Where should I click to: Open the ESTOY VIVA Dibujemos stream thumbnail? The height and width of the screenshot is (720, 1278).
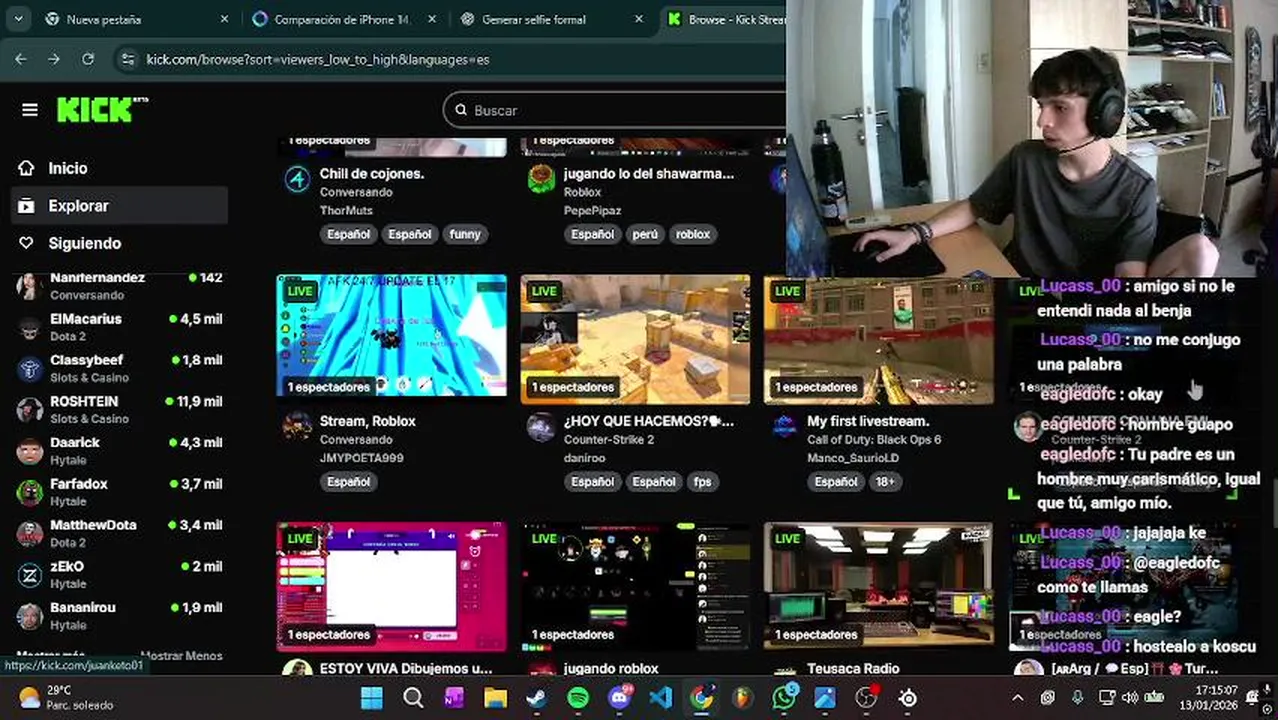point(391,587)
